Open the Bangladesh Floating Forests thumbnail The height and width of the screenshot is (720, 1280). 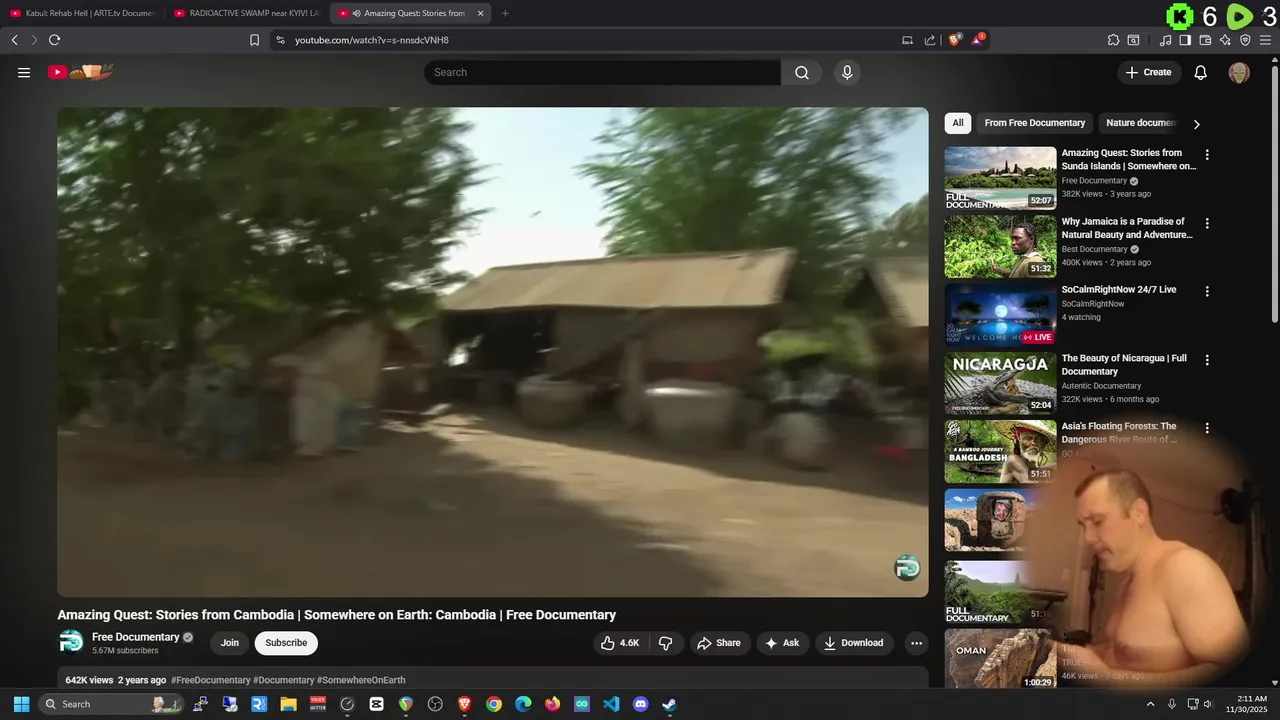[x=1000, y=451]
